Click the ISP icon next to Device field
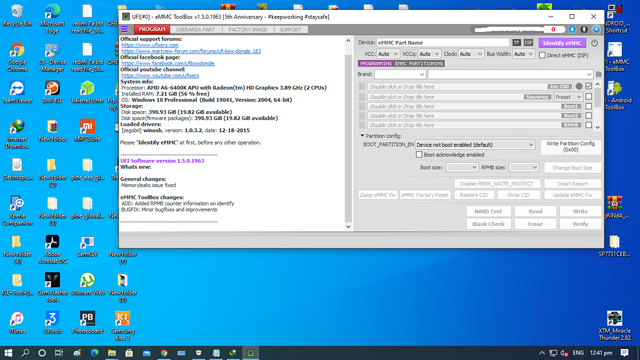640x360 pixels. 529,43
